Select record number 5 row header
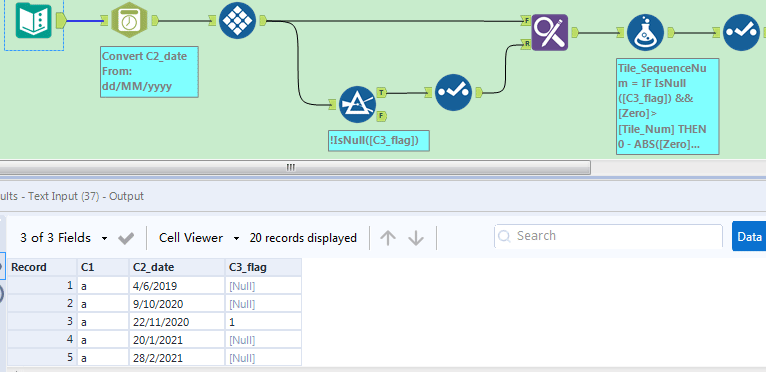The image size is (766, 372). pos(43,358)
